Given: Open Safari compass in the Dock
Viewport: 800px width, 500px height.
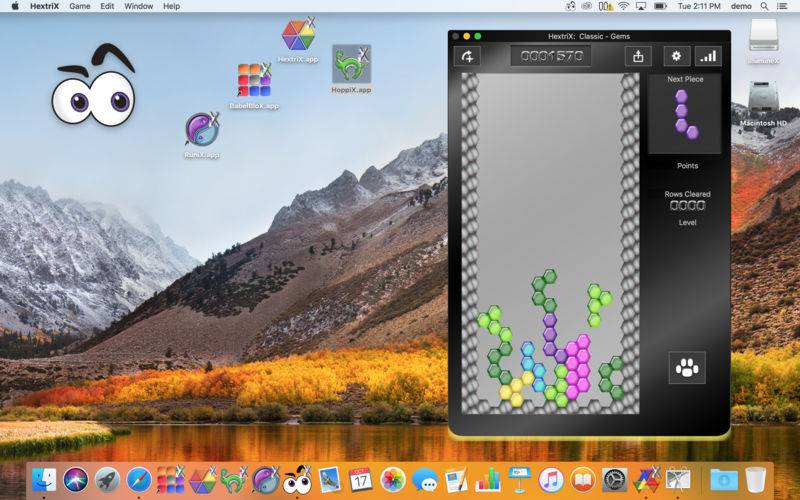Looking at the screenshot, I should pos(139,480).
